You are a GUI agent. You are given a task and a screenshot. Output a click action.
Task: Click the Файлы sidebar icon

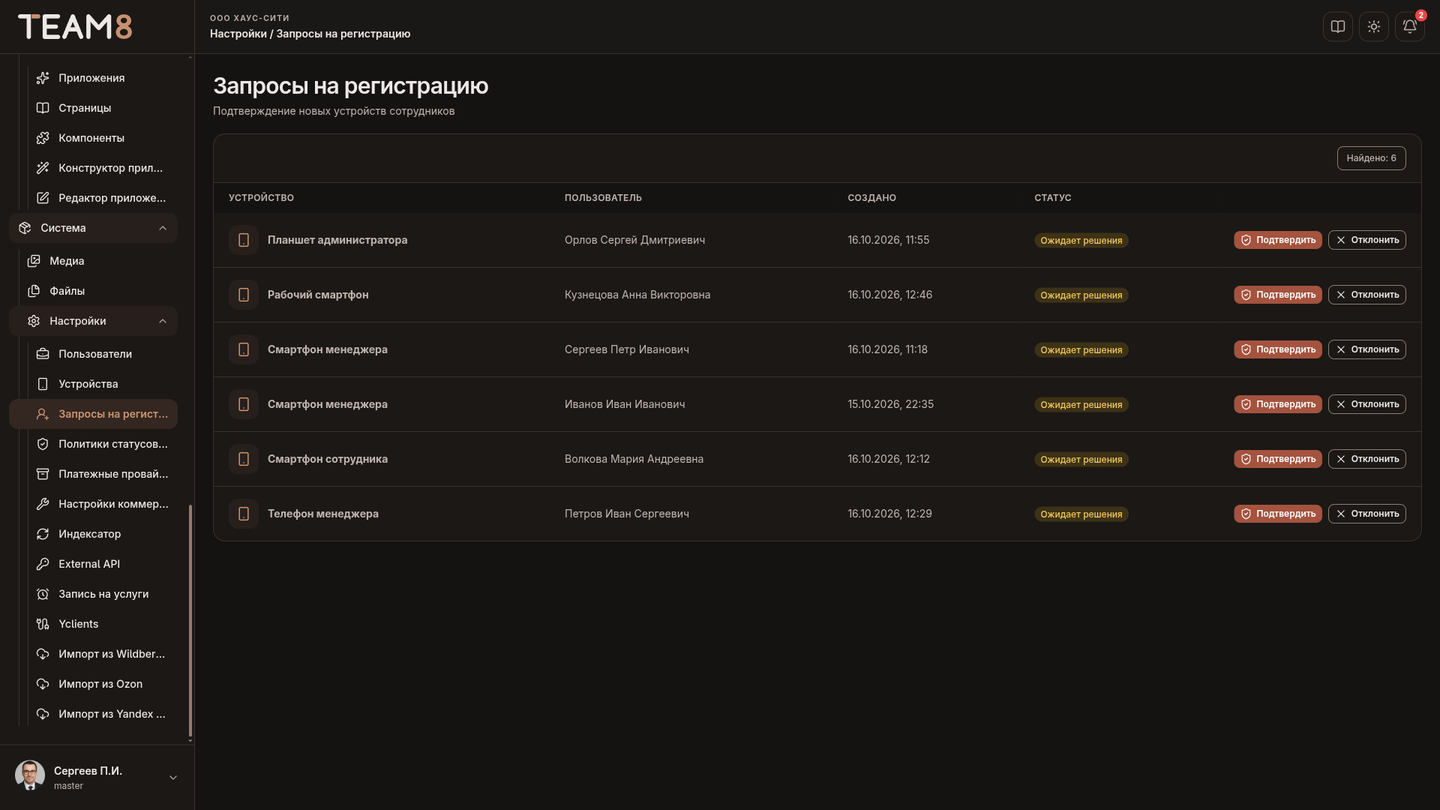coord(34,291)
